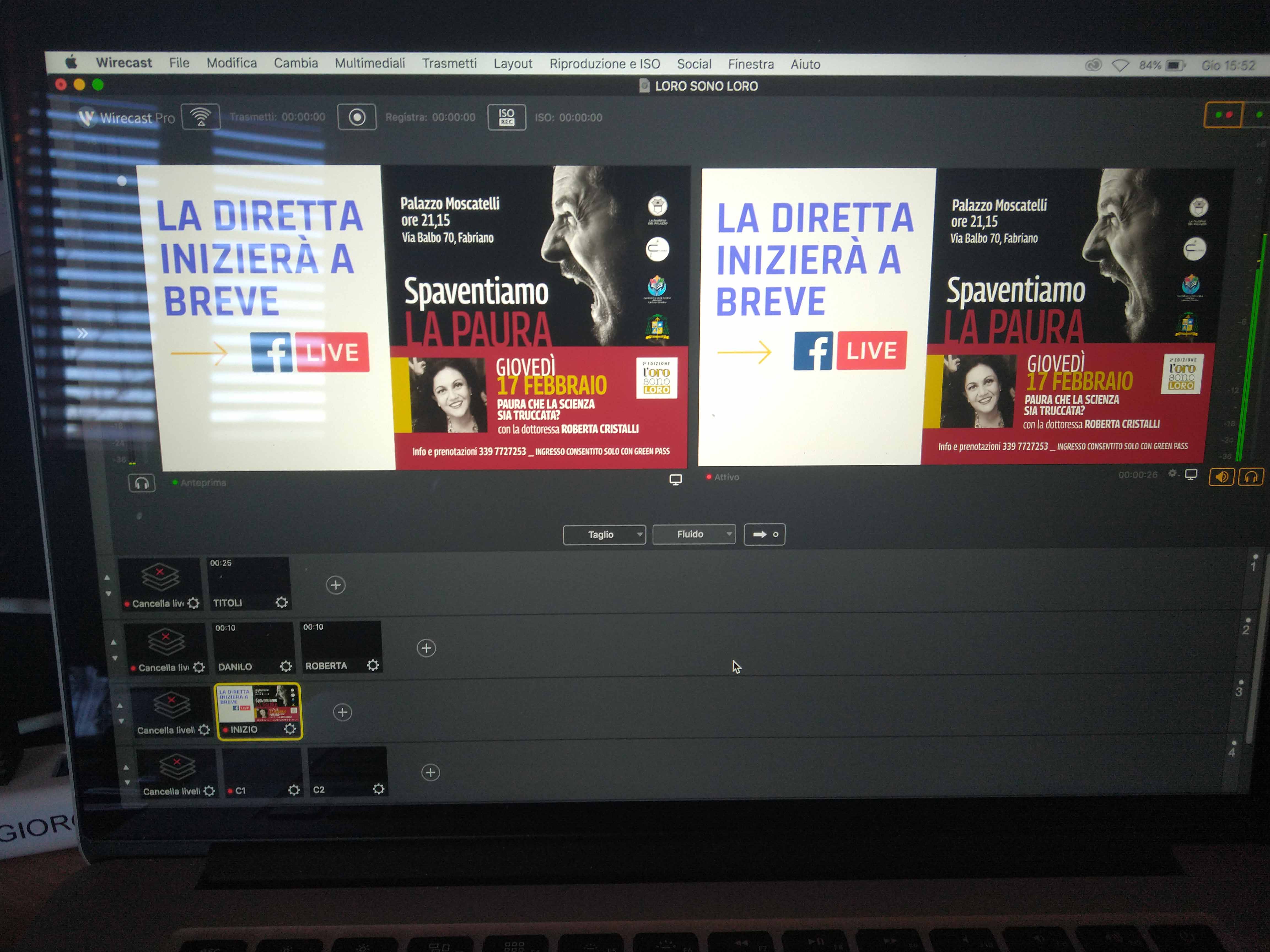This screenshot has width=1270, height=952.
Task: Click the Anteprima preview label
Action: [203, 483]
